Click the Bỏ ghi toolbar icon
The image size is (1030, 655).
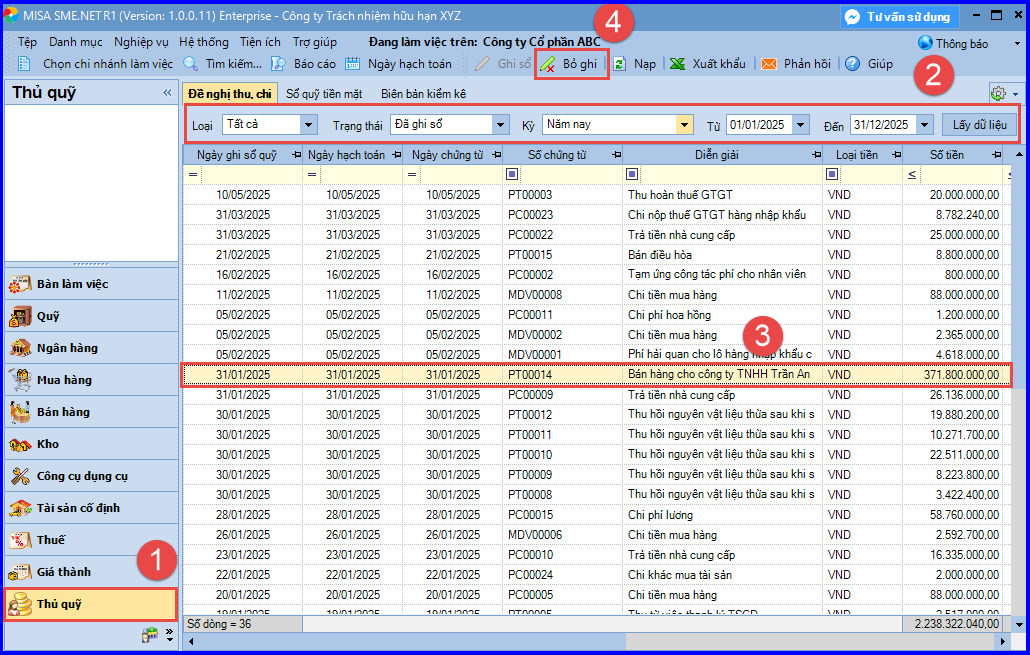[x=547, y=64]
